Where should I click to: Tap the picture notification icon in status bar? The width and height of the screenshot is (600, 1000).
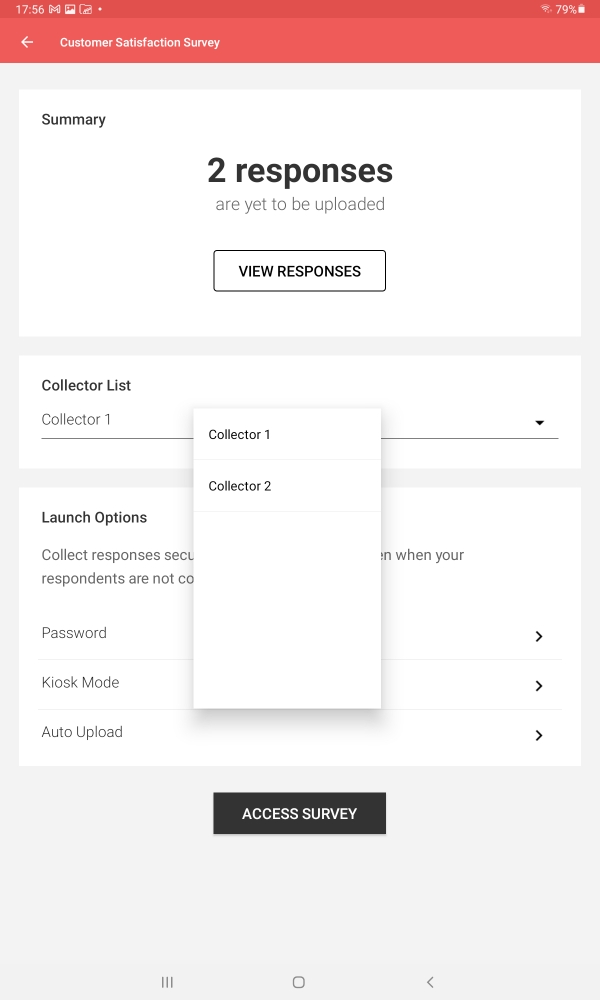[x=70, y=9]
